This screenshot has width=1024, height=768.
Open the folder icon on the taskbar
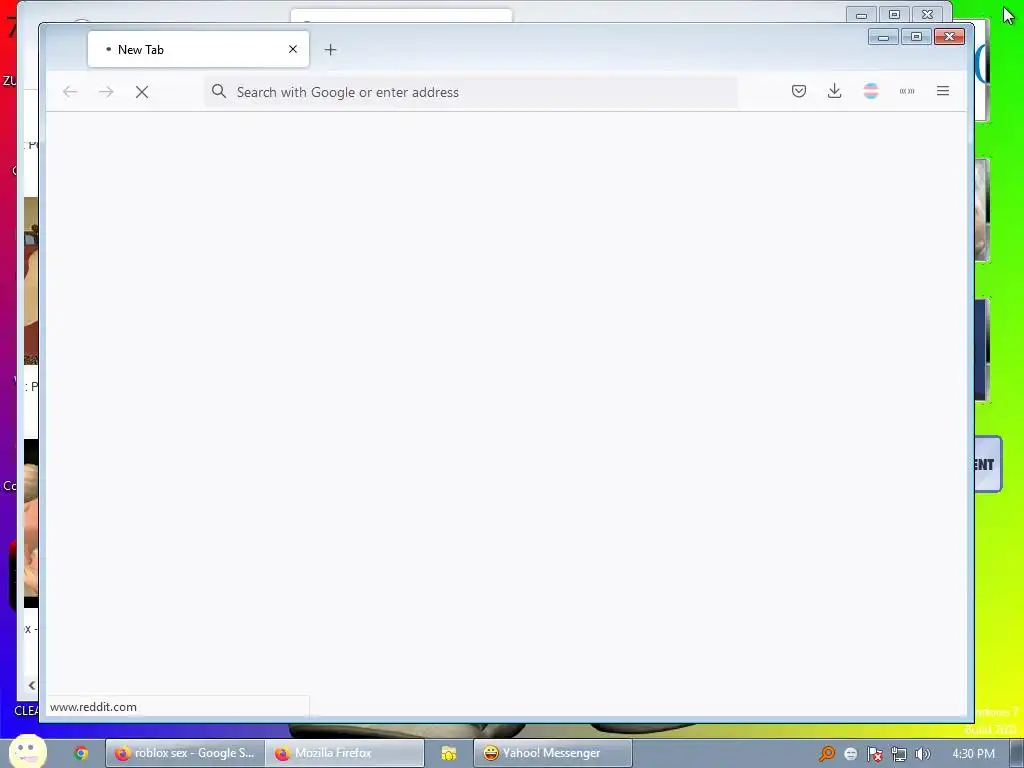[449, 753]
